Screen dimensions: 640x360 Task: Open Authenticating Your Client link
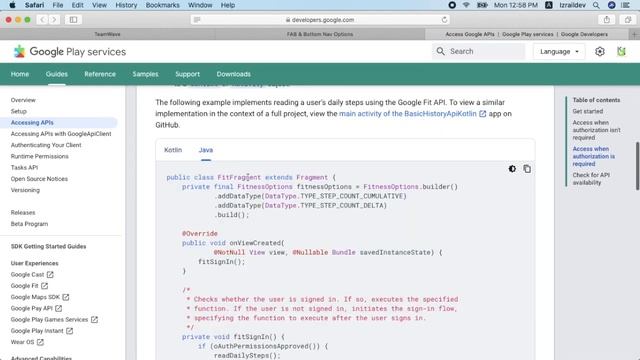coord(46,145)
